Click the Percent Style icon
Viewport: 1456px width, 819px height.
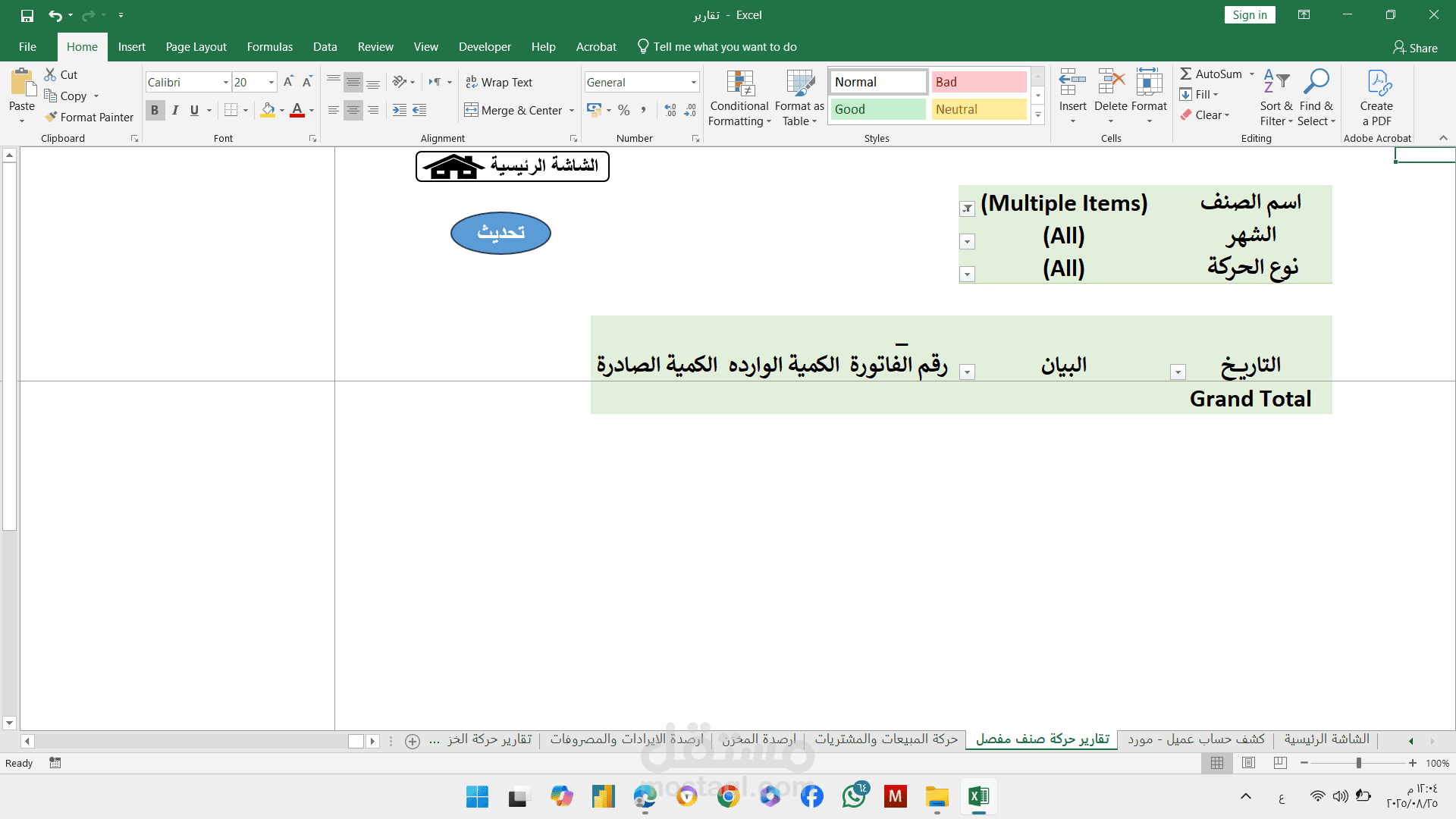click(x=624, y=110)
